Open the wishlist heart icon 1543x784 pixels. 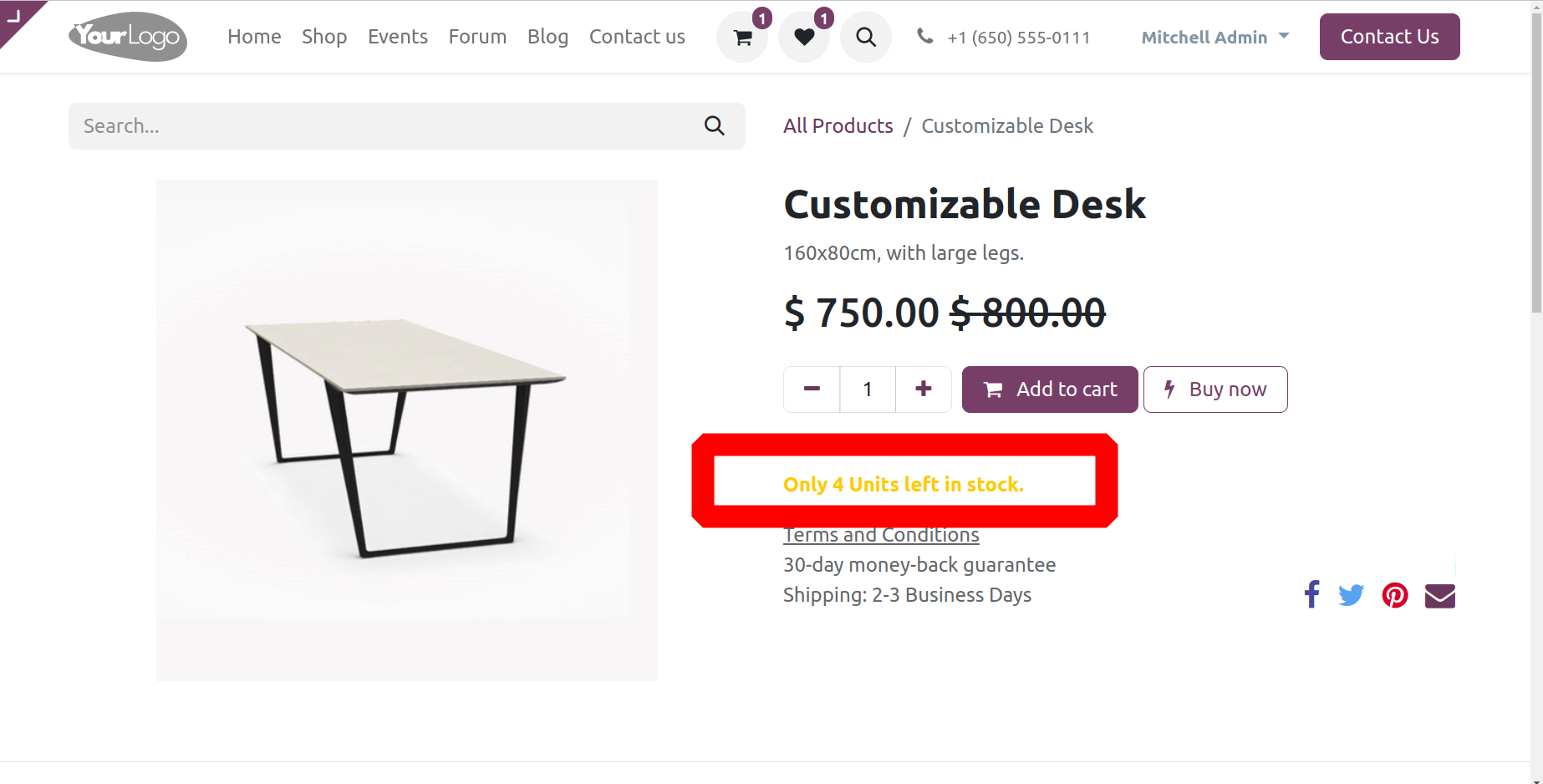(804, 38)
